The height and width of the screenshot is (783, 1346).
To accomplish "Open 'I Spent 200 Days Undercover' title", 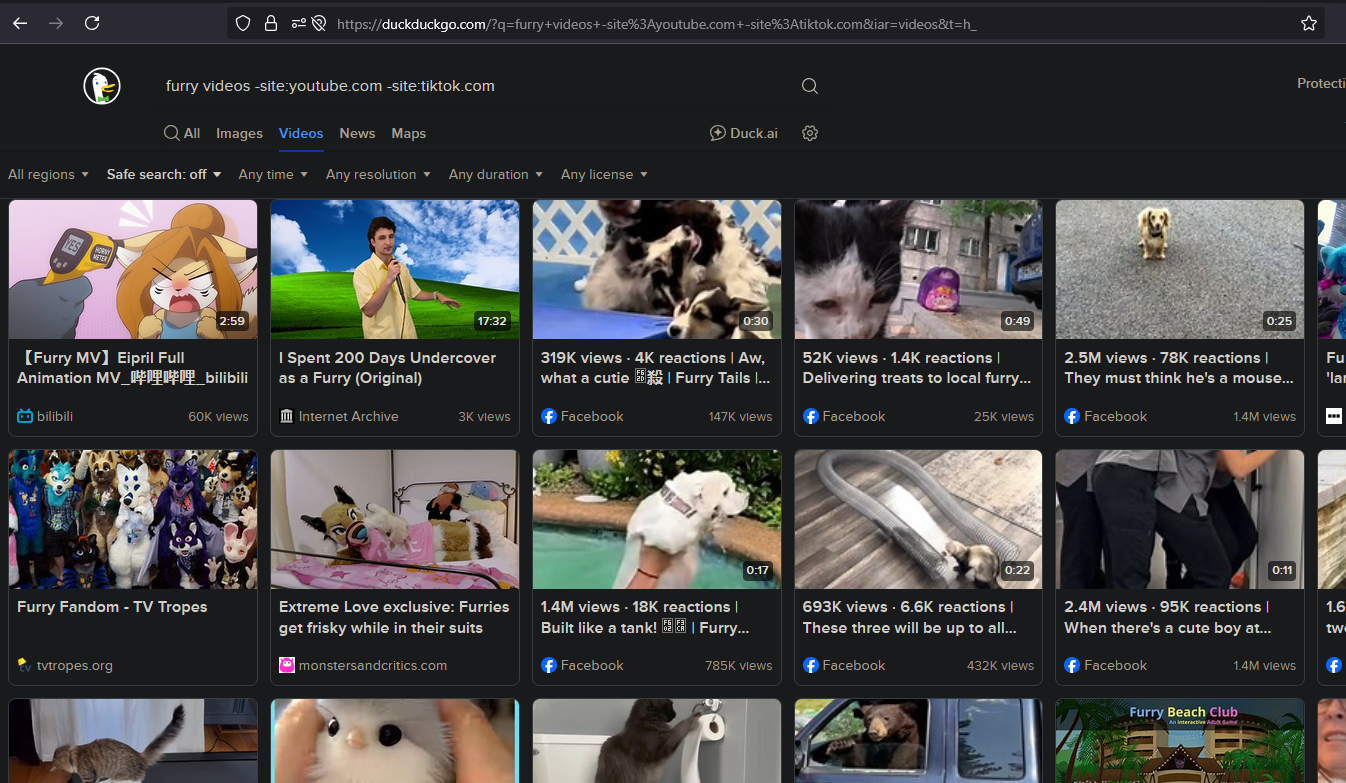I will click(387, 368).
